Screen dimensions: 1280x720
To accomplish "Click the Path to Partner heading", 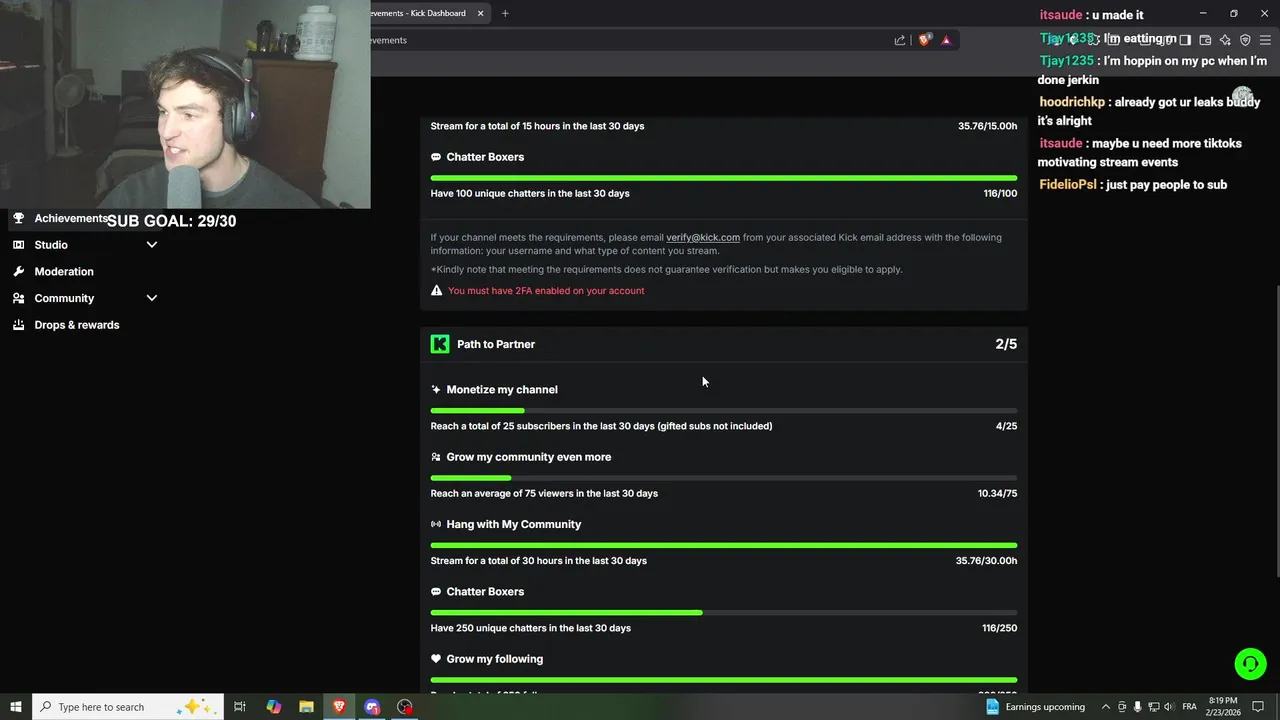I will pos(496,344).
